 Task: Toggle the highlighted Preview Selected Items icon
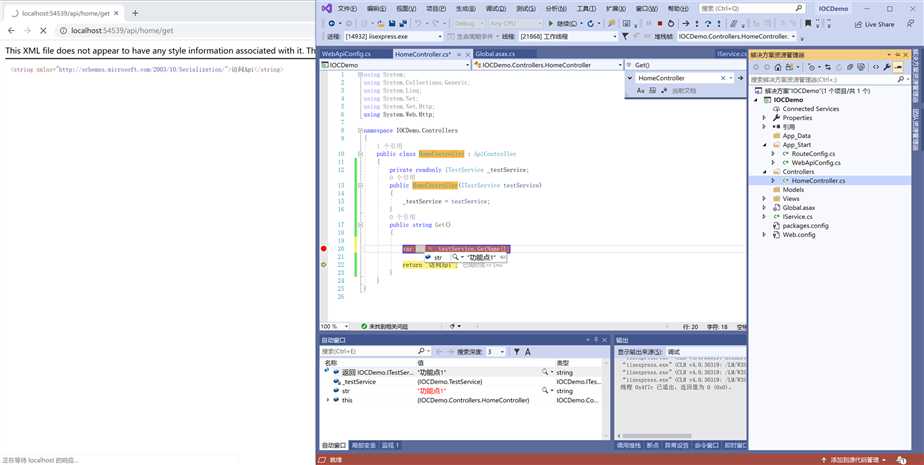pyautogui.click(x=898, y=67)
